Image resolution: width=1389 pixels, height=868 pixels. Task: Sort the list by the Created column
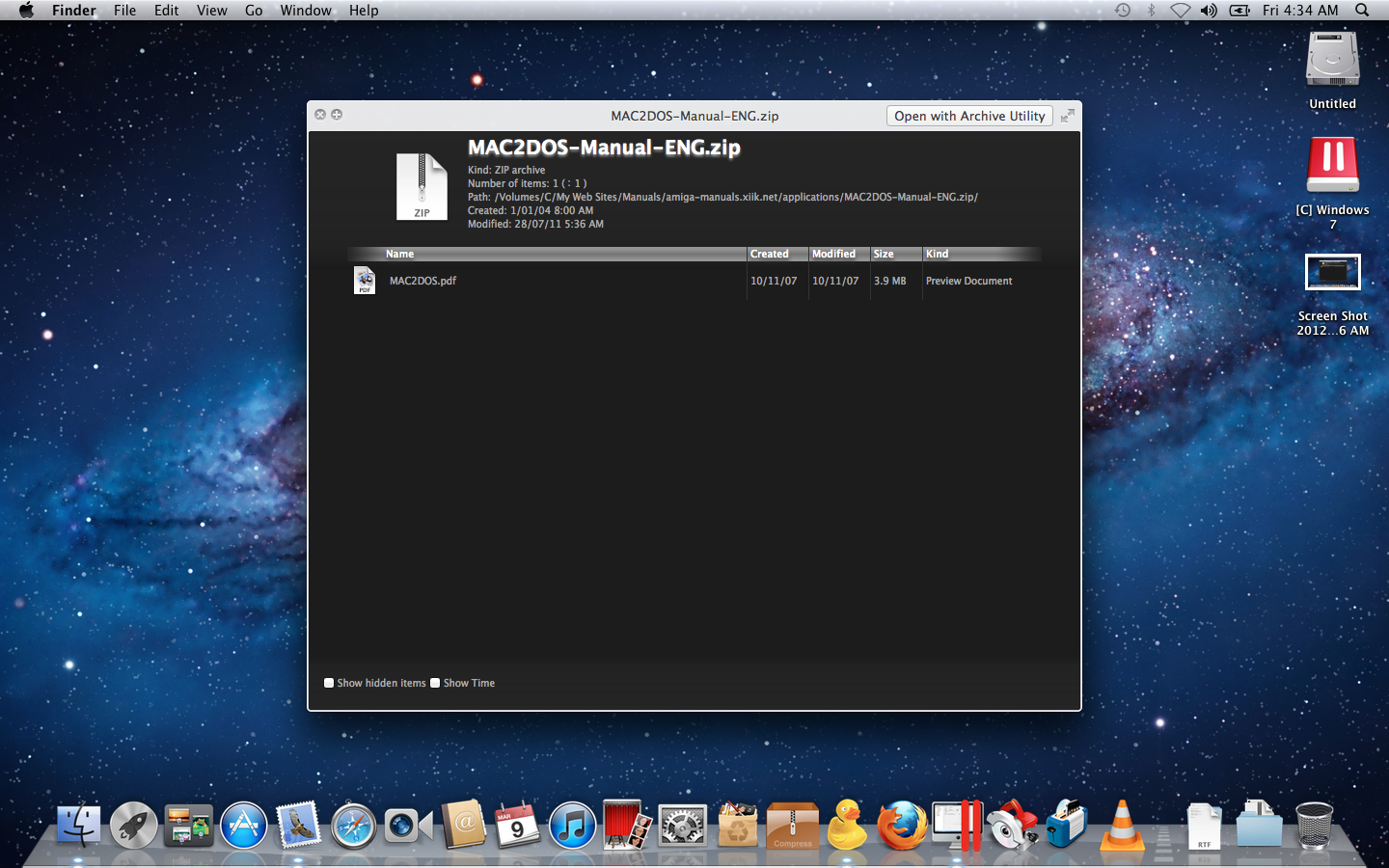pos(777,254)
